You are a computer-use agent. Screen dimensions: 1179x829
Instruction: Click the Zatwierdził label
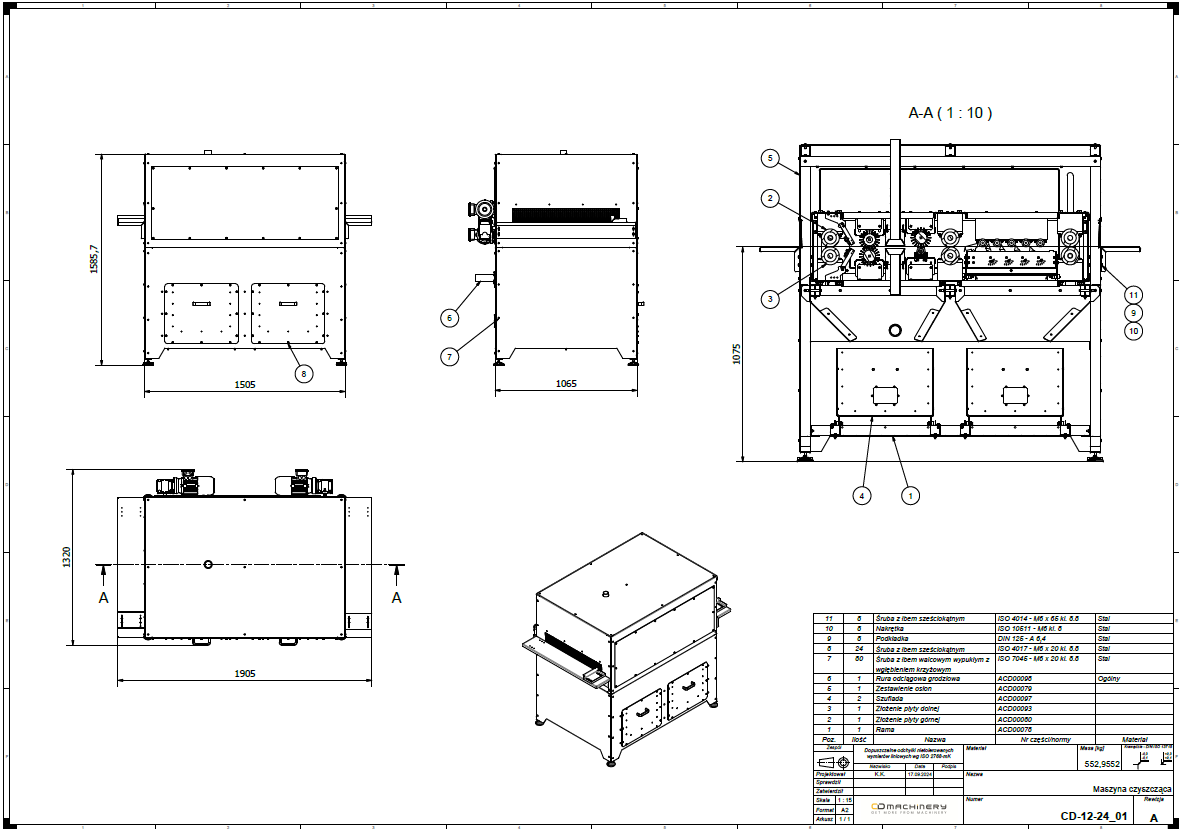(829, 791)
